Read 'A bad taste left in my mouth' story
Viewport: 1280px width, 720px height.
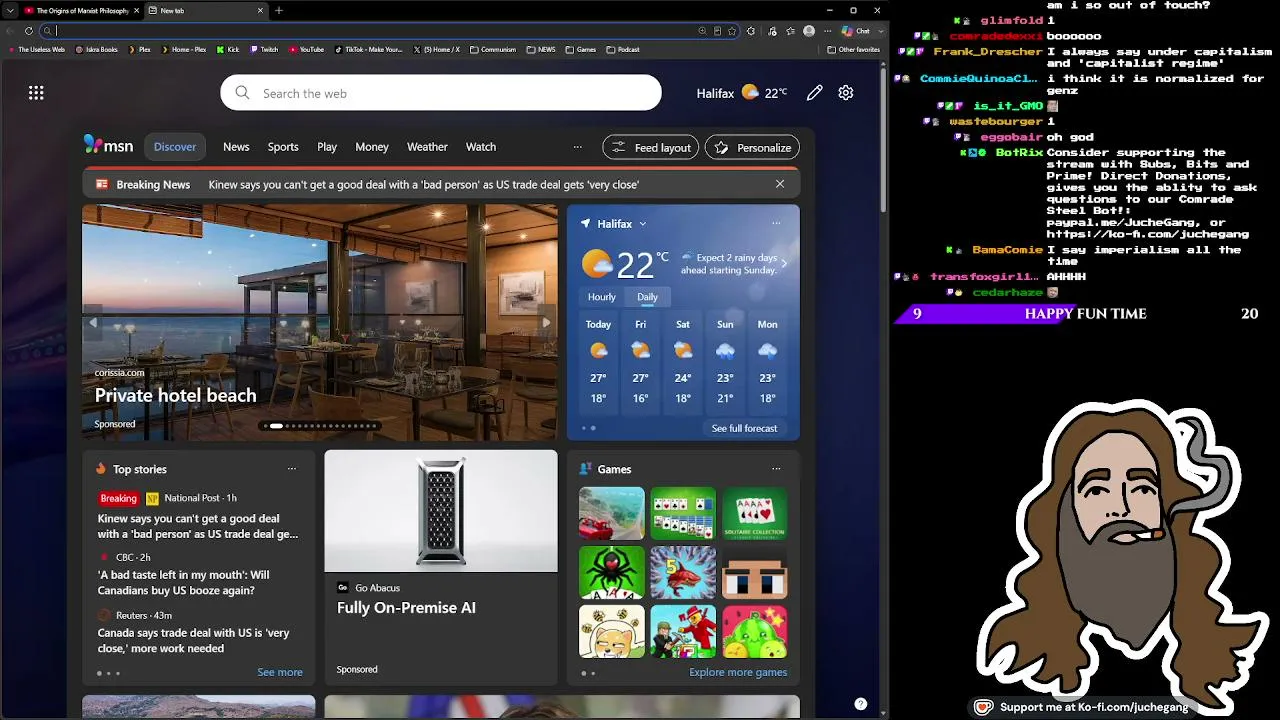click(x=183, y=582)
